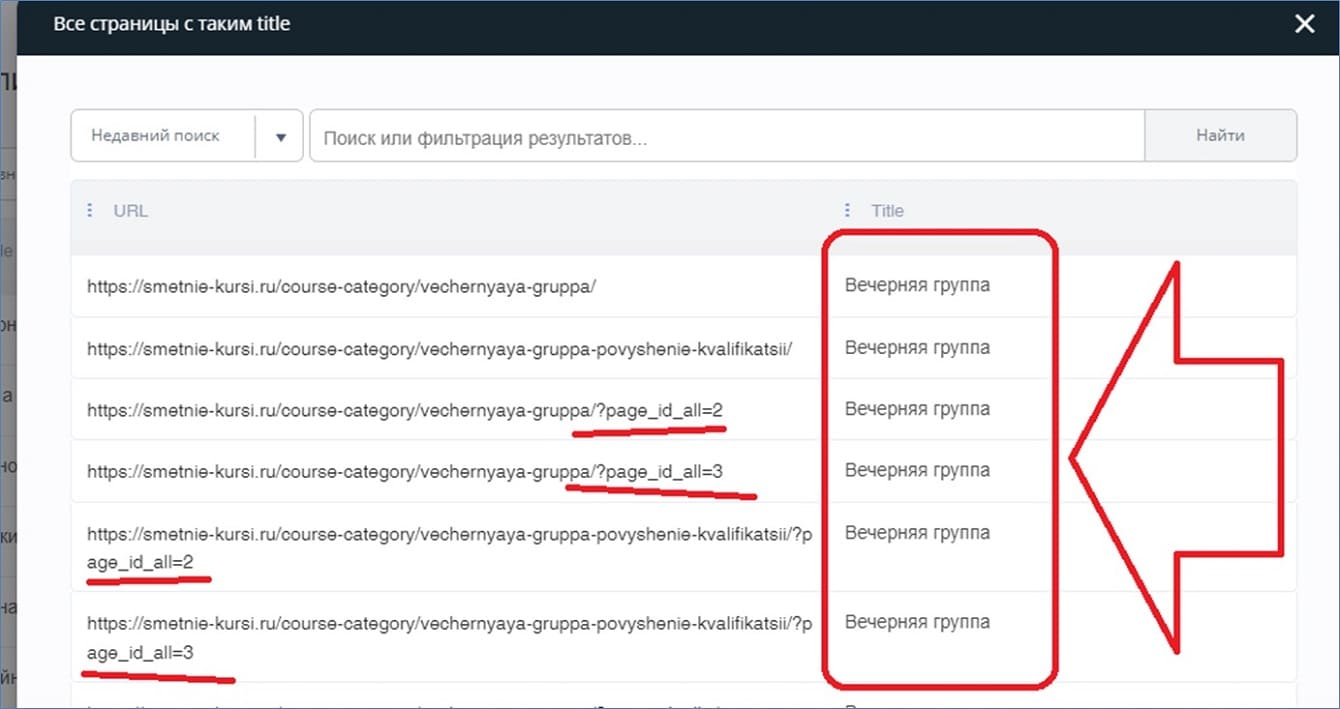Sort by the Title column header
1340x709 pixels.
(x=887, y=211)
